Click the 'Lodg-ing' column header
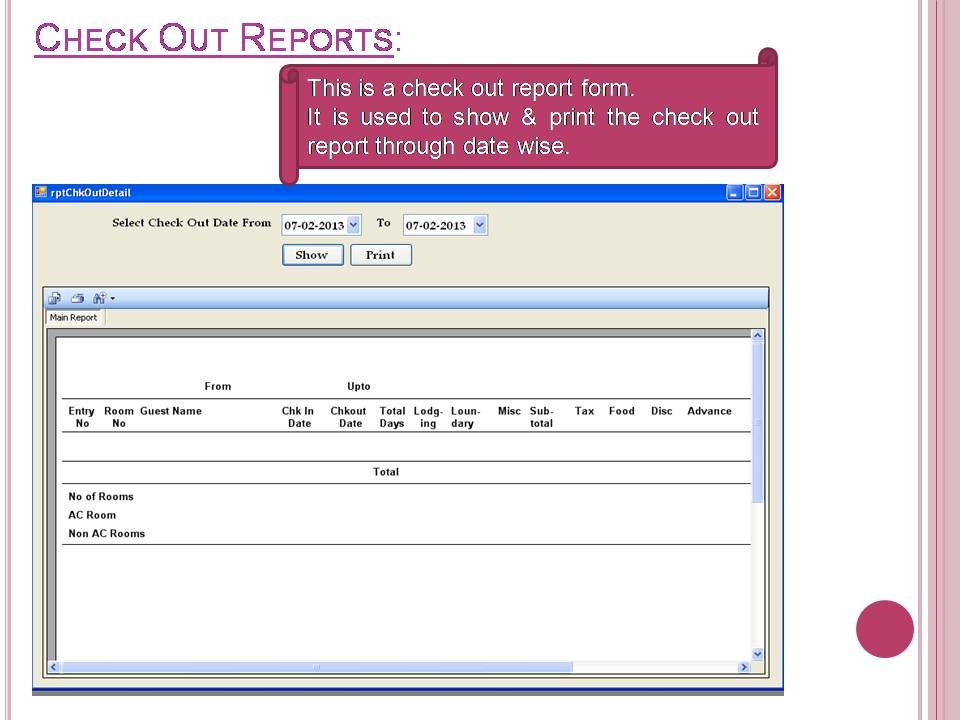This screenshot has height=720, width=960. coord(428,417)
